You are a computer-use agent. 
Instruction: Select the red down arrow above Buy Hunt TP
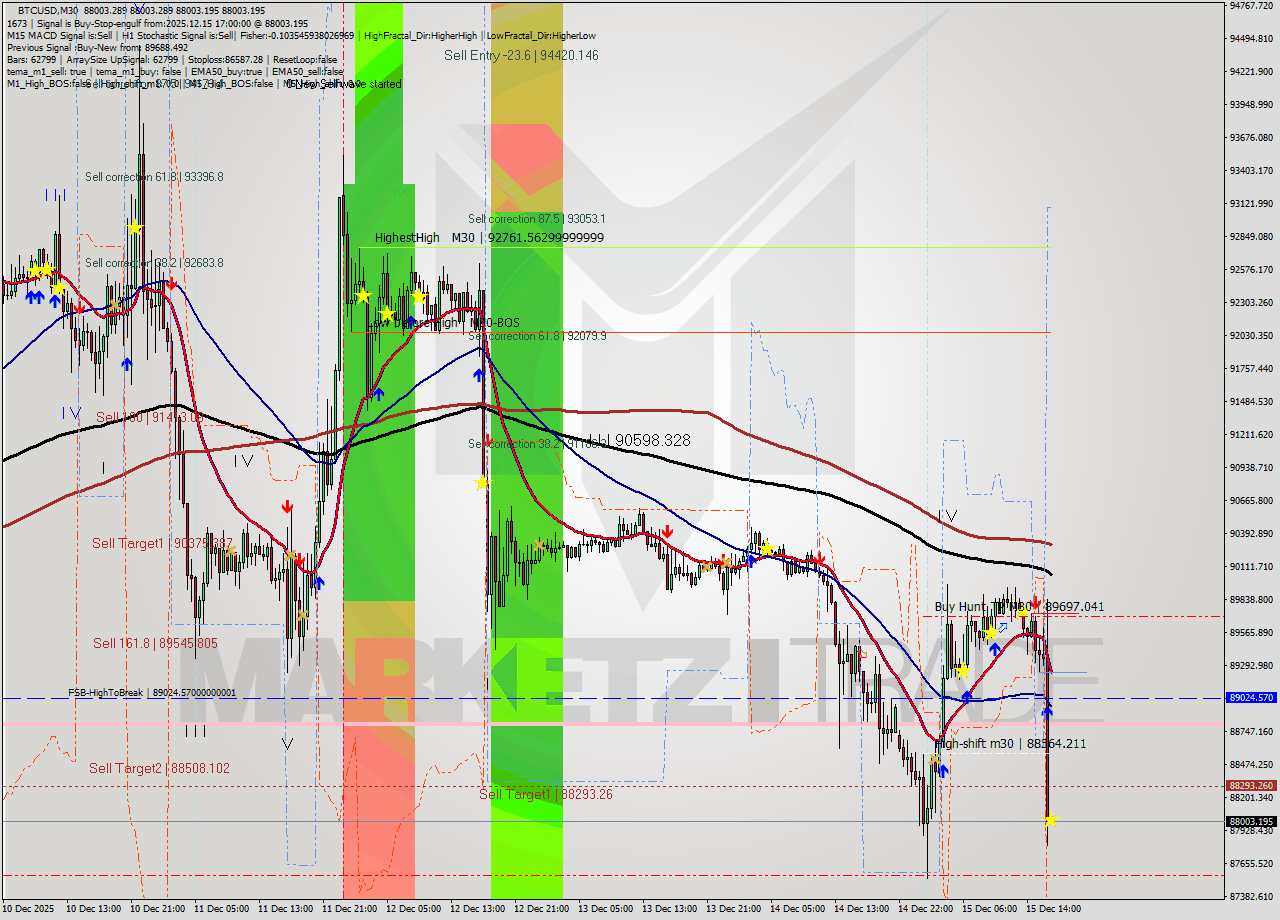coord(1035,603)
